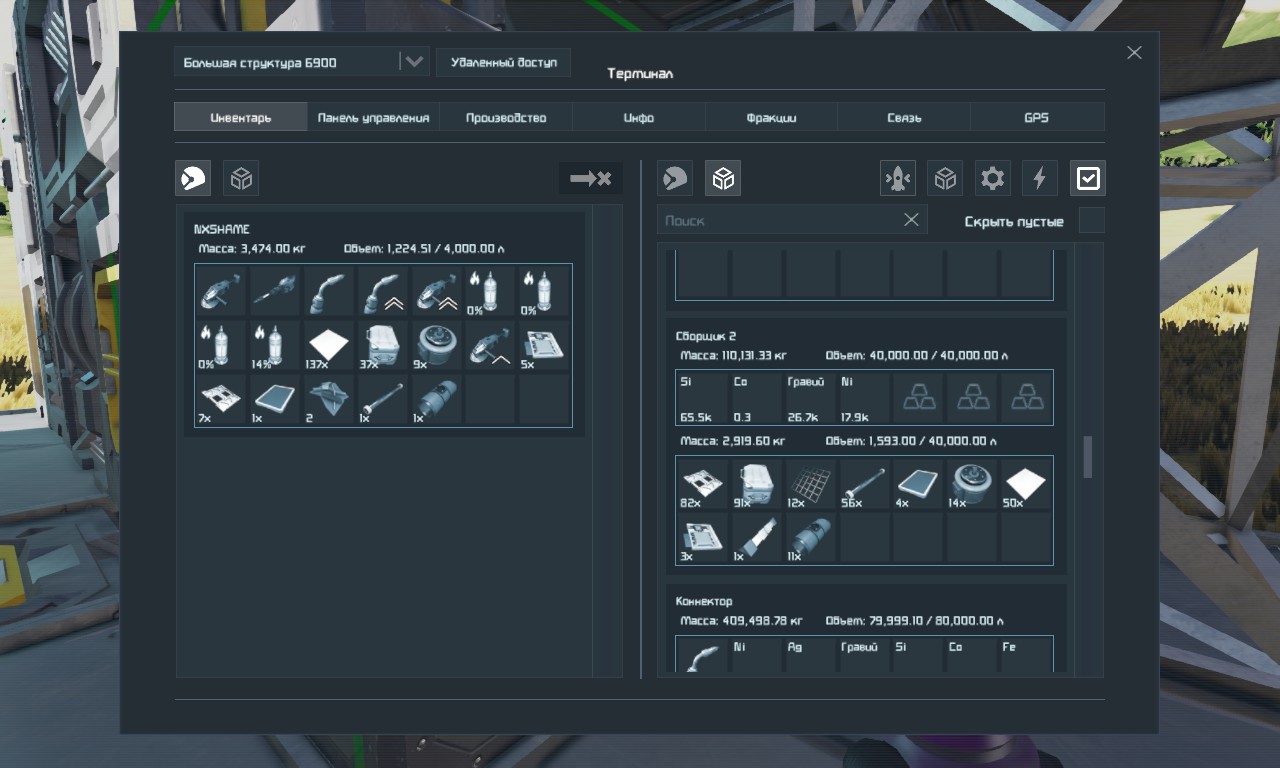Select the 137x steel plates stack
Image resolution: width=1280 pixels, height=768 pixels.
[329, 345]
